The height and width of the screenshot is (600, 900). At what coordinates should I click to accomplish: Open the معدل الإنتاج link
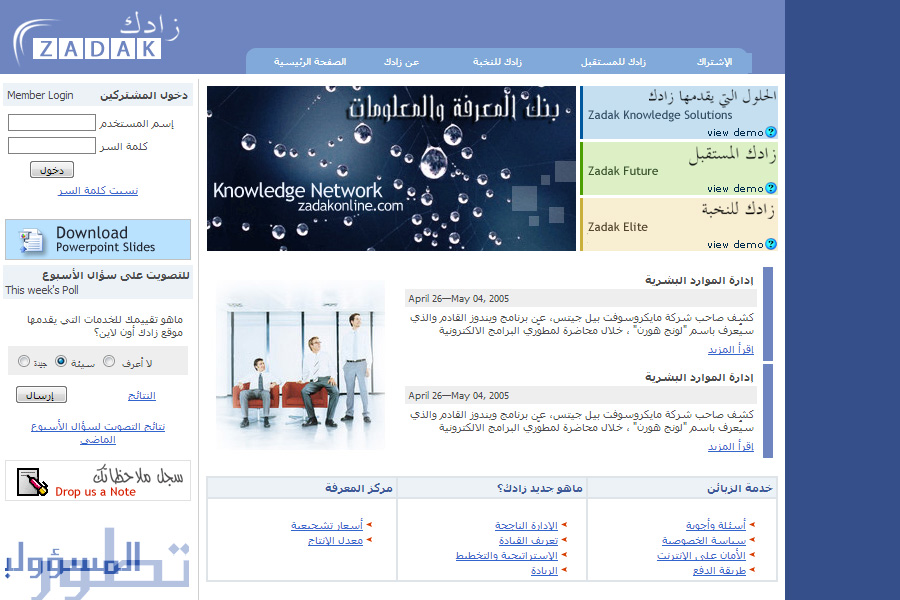pyautogui.click(x=335, y=540)
